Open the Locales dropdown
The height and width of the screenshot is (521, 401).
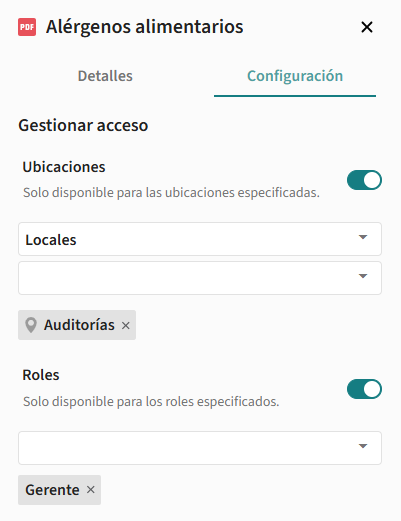tap(200, 239)
